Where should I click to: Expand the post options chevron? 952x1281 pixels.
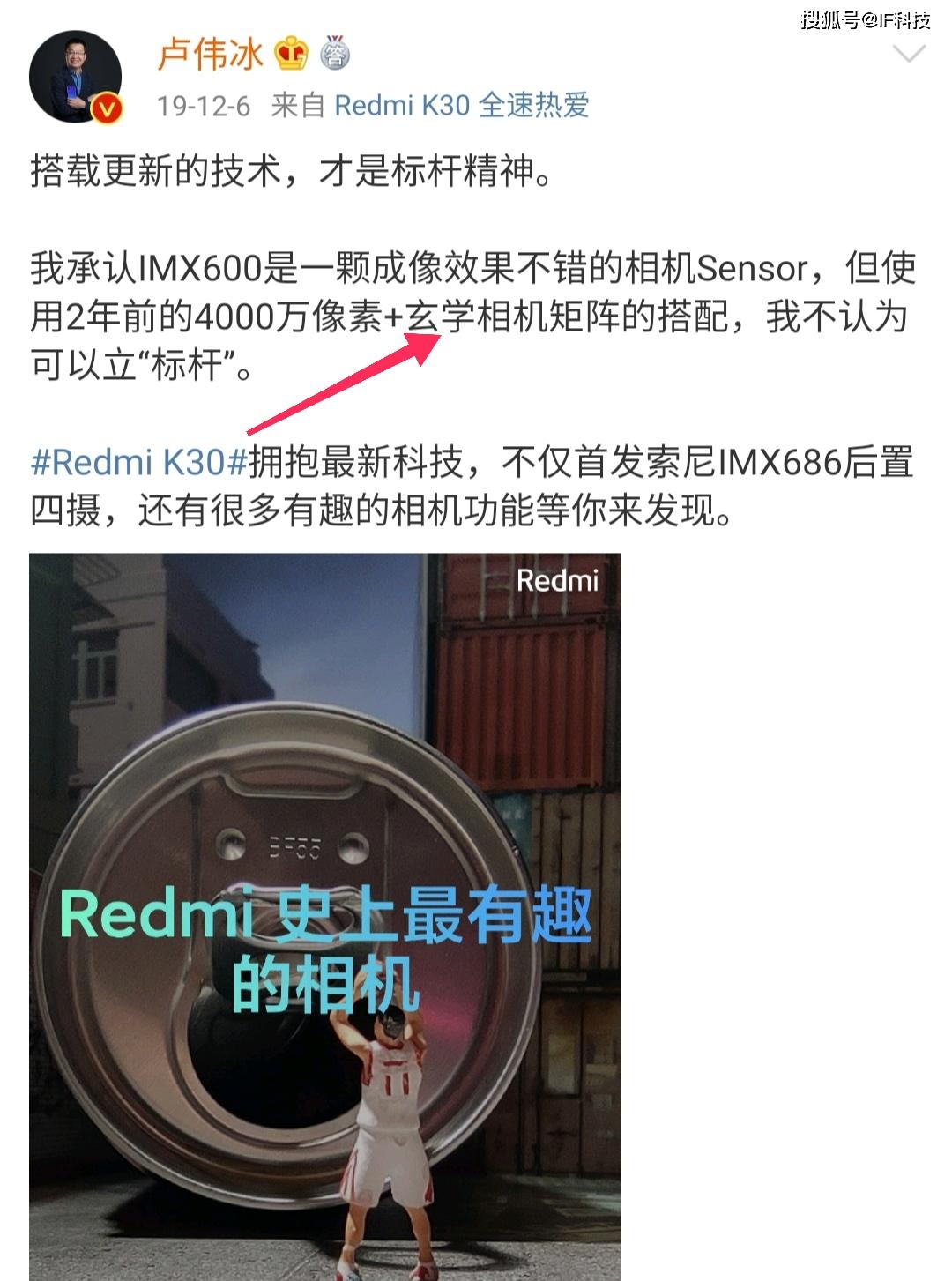[909, 55]
